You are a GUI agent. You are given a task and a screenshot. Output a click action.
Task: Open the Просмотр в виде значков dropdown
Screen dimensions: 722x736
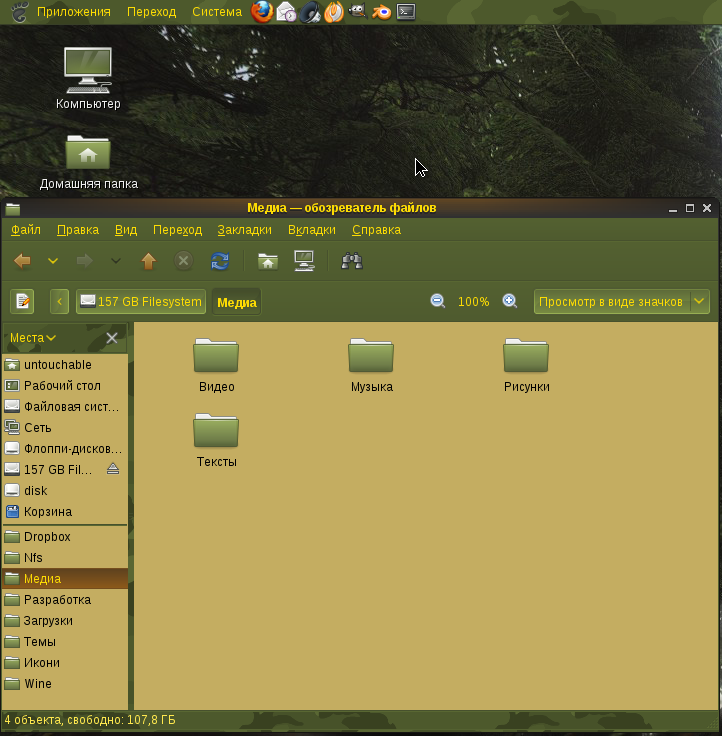click(x=622, y=301)
